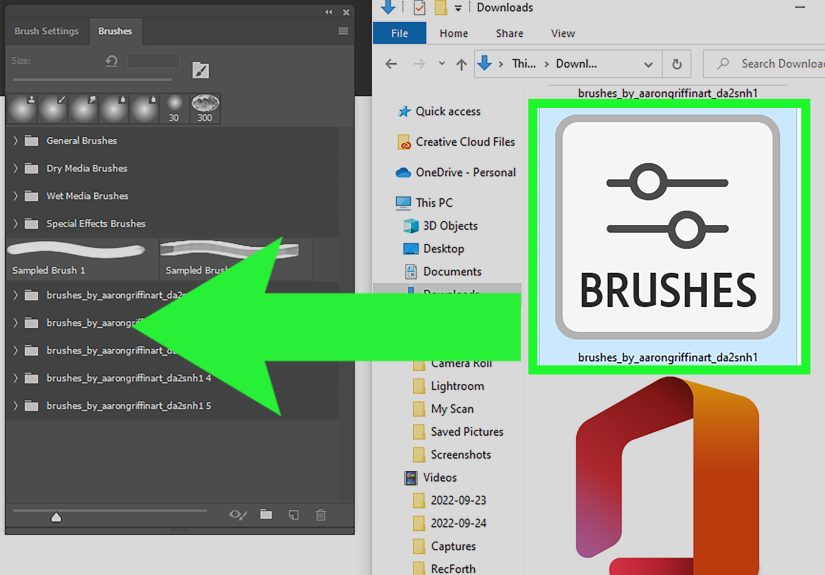Delete brush with trash icon
This screenshot has height=575, width=825.
320,515
